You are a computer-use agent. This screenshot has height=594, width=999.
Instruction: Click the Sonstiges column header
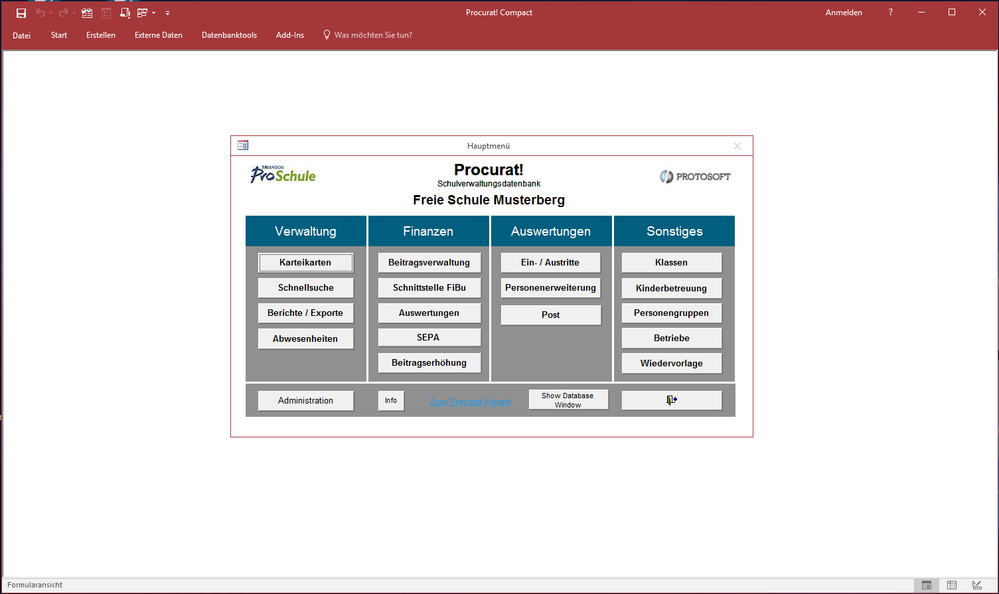(674, 231)
